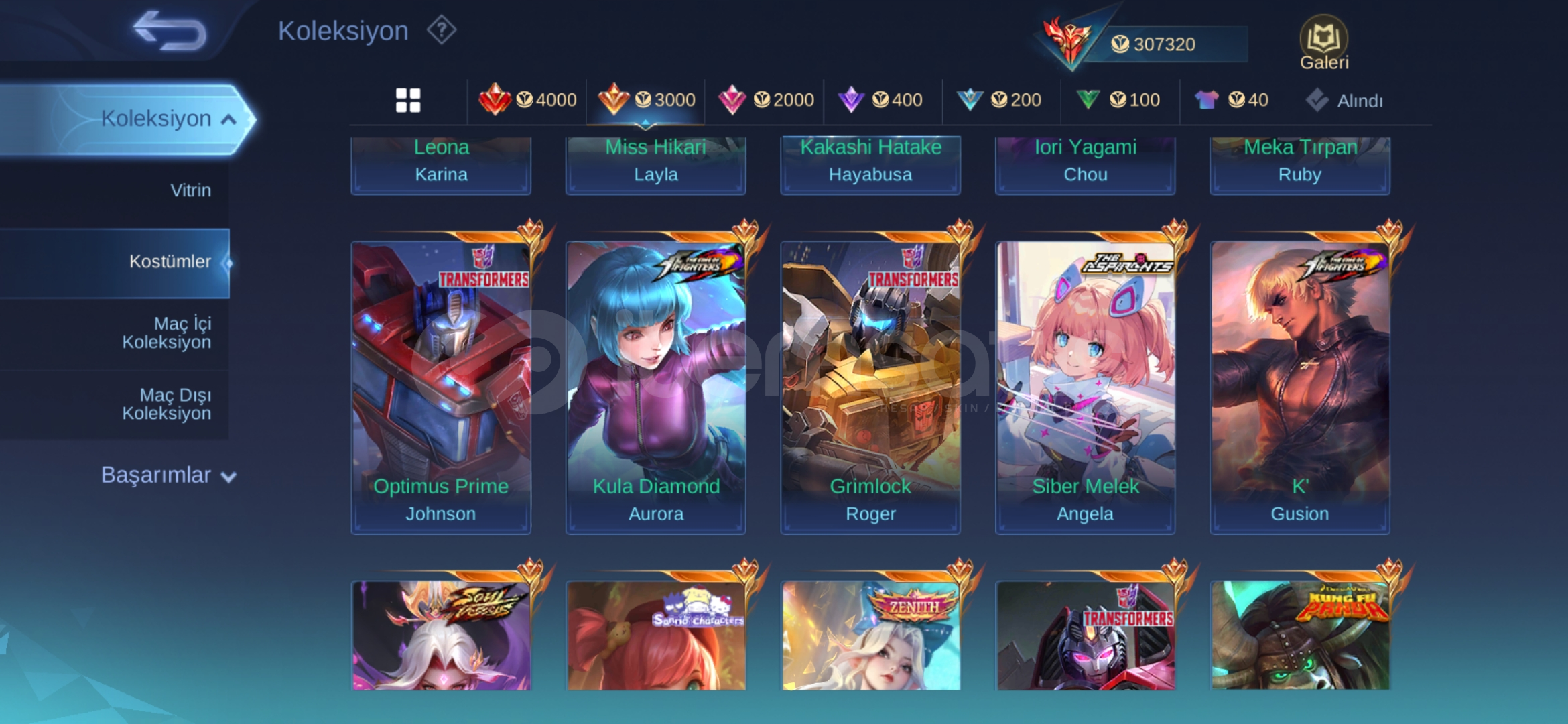
Task: Open the Koleksiyon help question-mark icon
Action: (x=442, y=31)
